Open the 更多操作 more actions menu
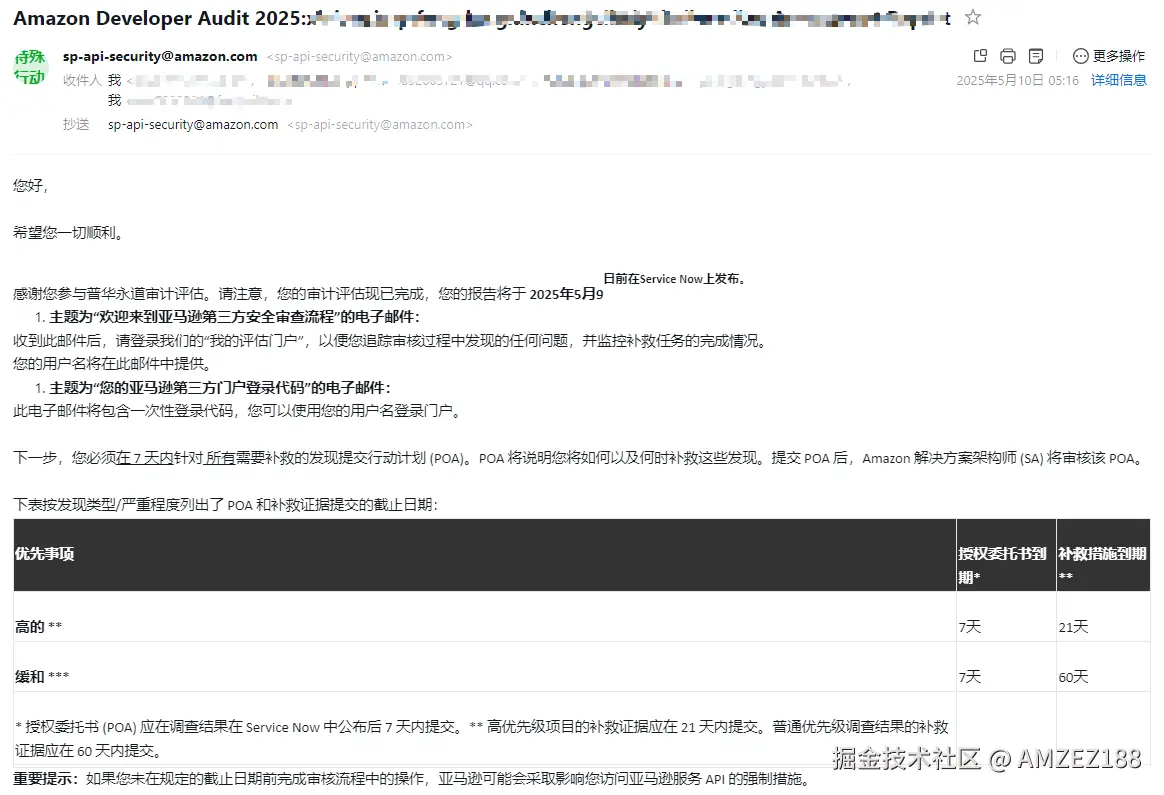This screenshot has height=795, width=1164. 1108,56
